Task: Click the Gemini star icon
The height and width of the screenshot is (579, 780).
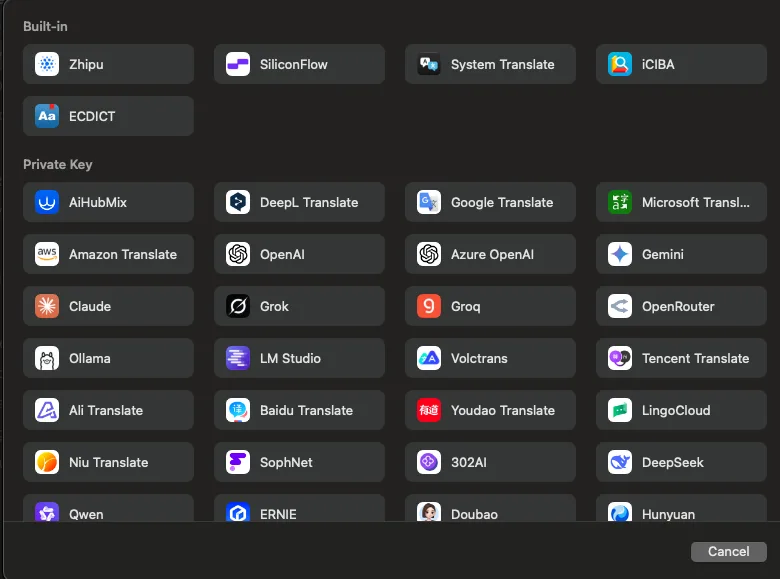Action: (x=620, y=254)
